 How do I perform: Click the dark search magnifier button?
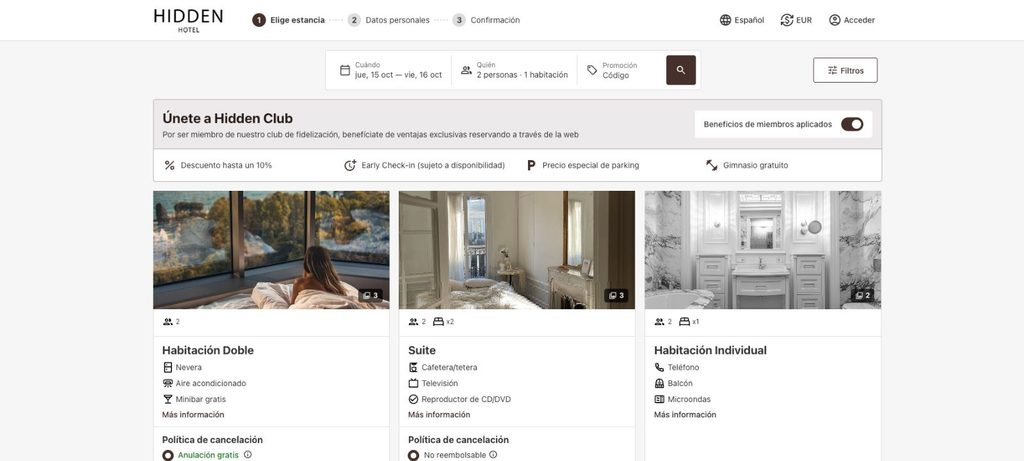[680, 70]
